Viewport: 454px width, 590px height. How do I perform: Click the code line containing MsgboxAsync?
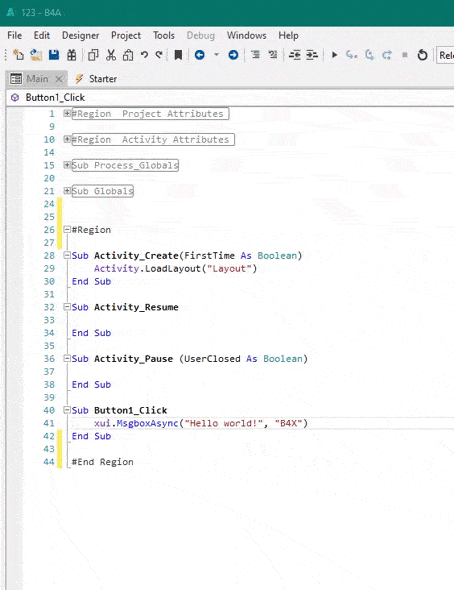[x=200, y=423]
